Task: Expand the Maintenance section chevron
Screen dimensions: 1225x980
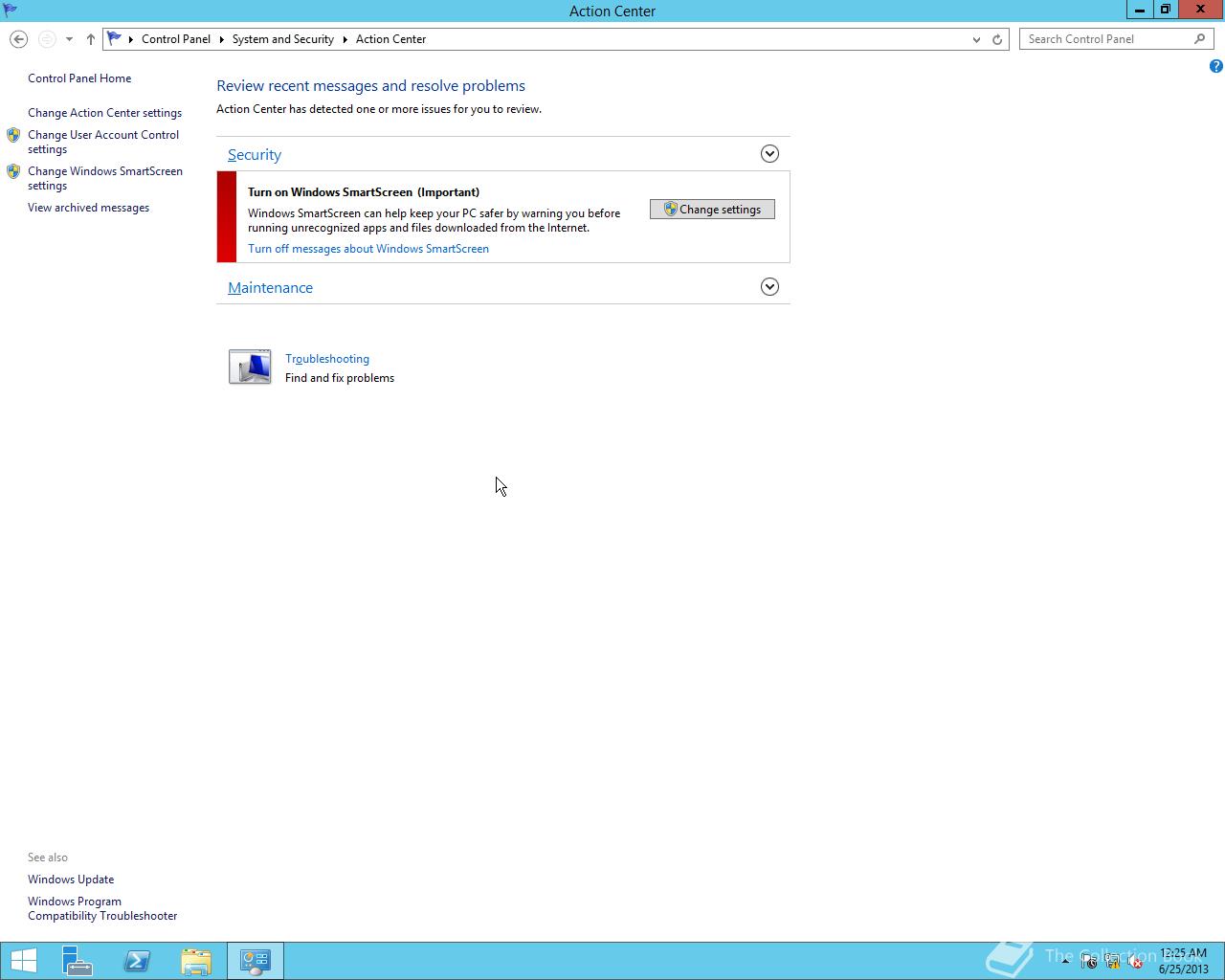Action: (x=769, y=287)
